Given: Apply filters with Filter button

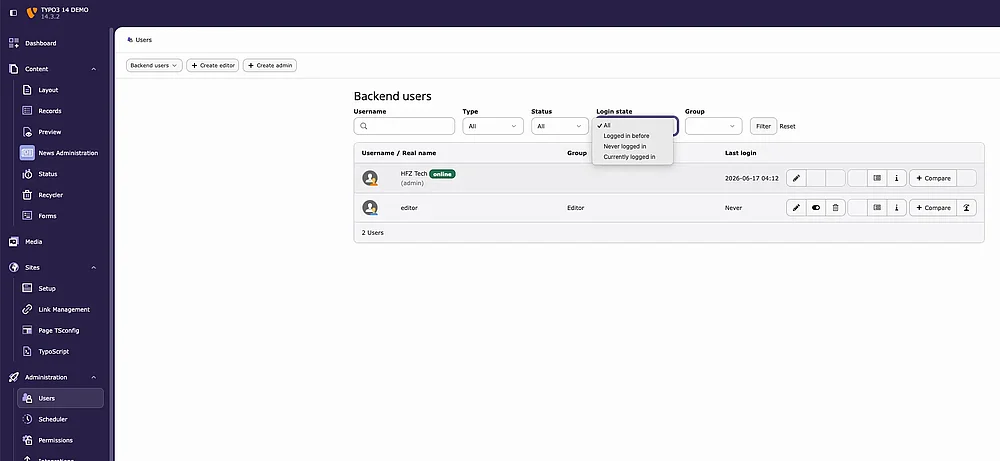Looking at the screenshot, I should 763,126.
